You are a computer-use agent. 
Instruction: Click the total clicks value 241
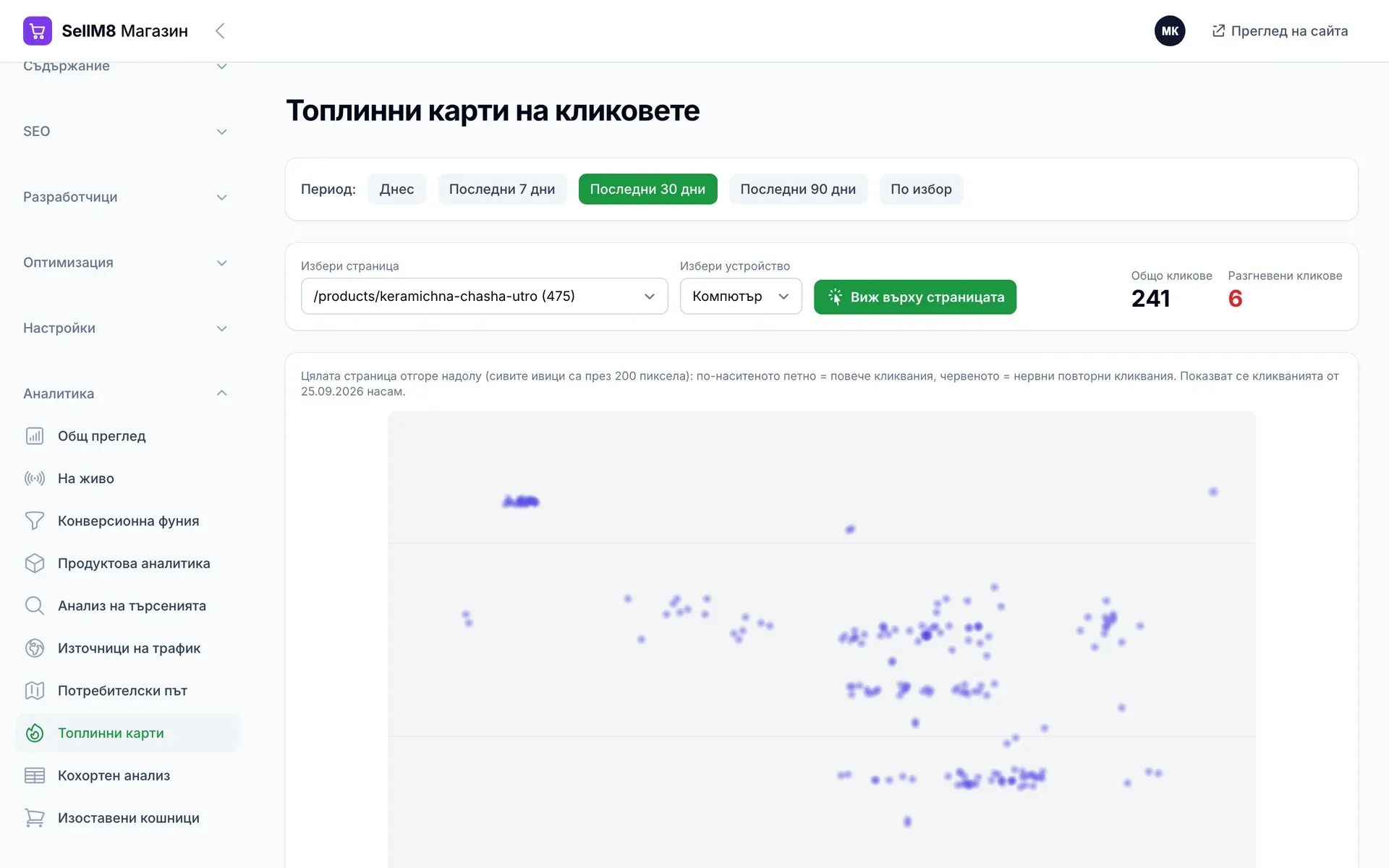pos(1150,299)
